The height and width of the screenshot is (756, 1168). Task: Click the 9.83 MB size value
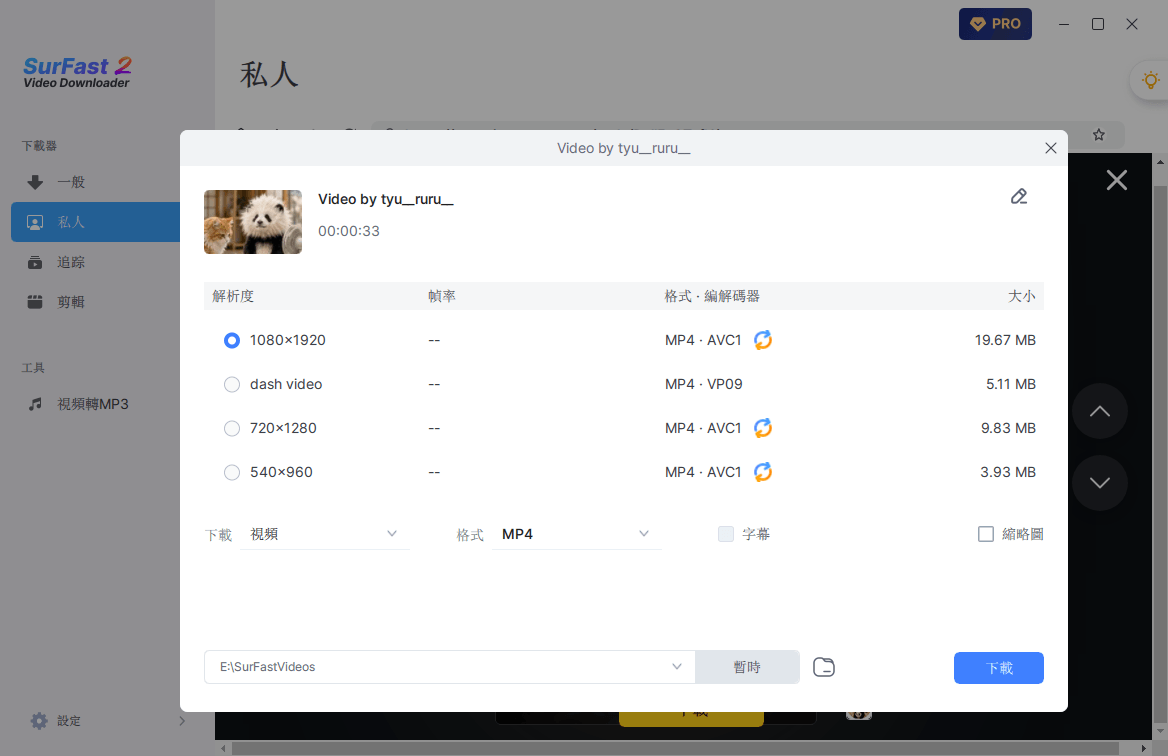[1008, 428]
